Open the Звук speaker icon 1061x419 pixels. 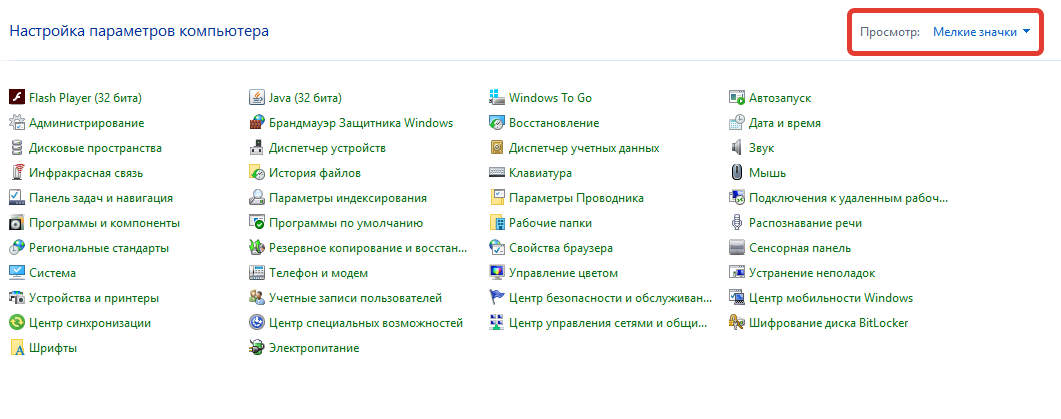click(x=737, y=148)
